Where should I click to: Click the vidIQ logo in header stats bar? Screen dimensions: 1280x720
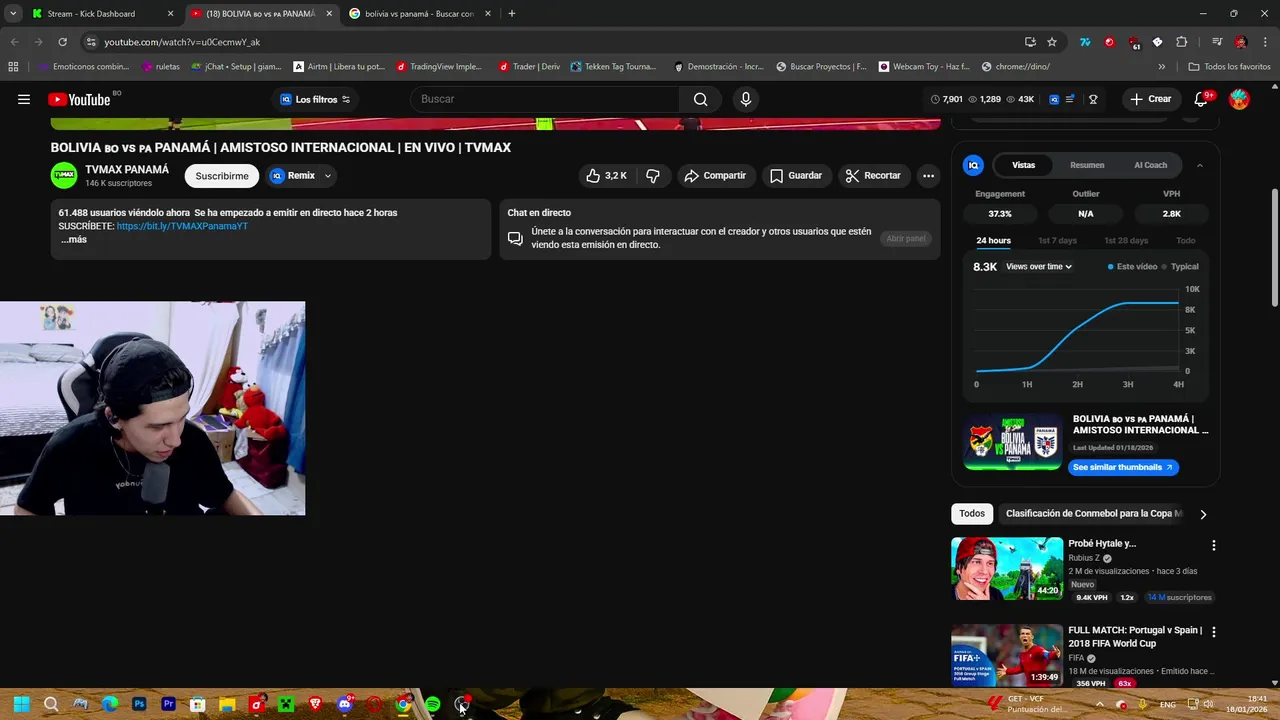pyautogui.click(x=1054, y=99)
